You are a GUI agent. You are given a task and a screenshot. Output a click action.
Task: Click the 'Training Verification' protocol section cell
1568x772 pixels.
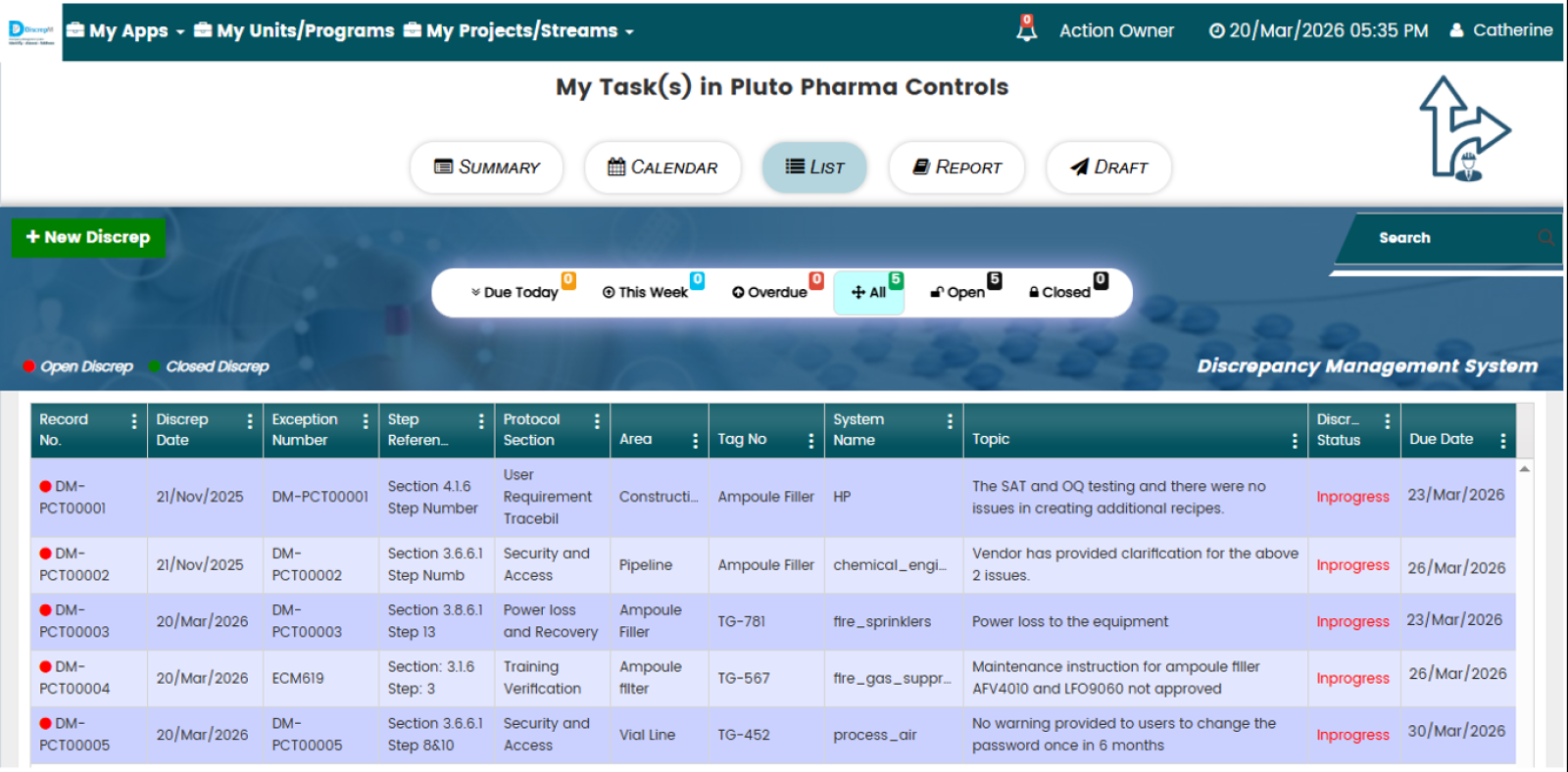(x=542, y=678)
